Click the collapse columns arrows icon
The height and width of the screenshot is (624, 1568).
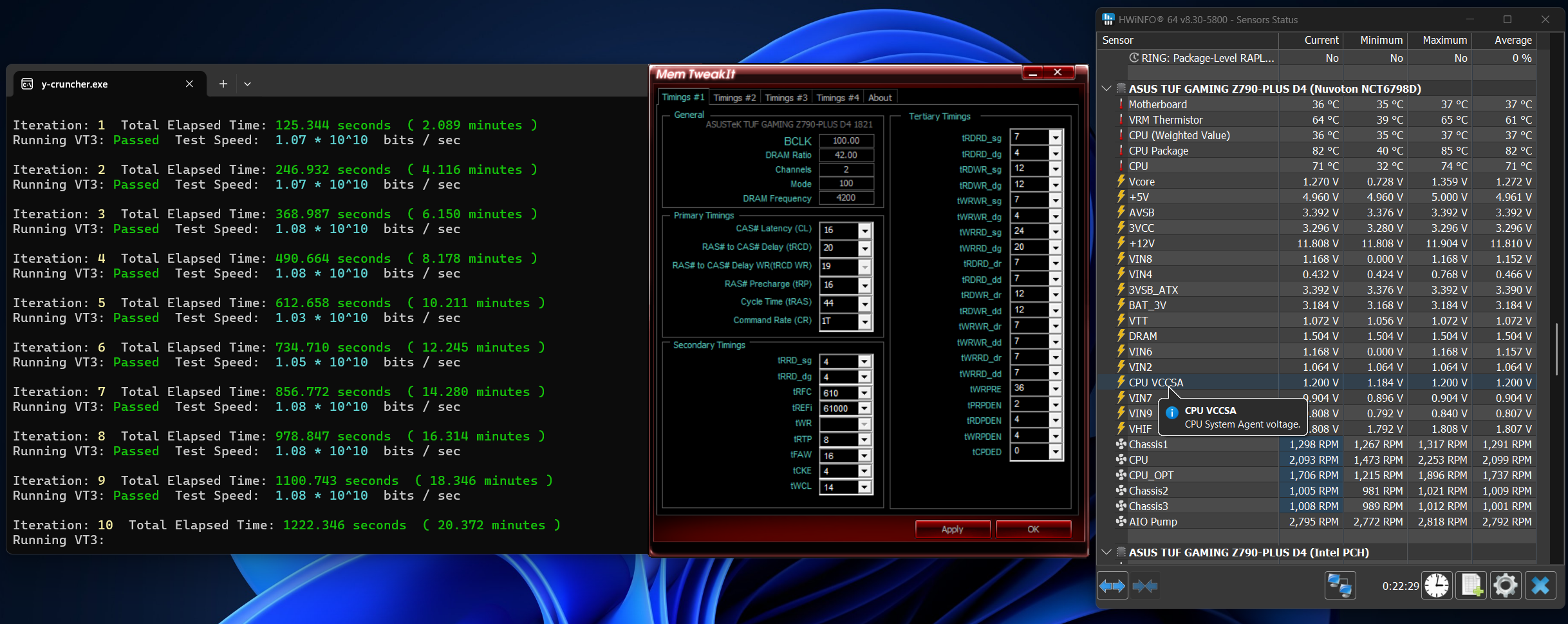[1145, 586]
